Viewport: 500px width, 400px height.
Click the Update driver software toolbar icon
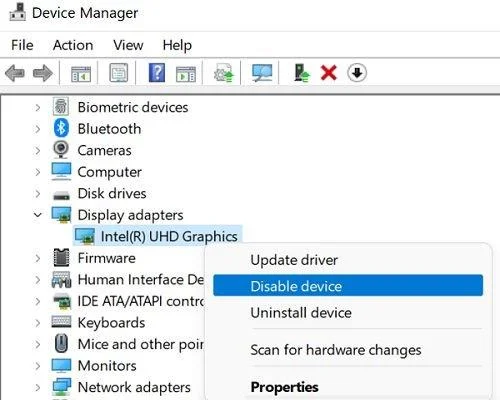click(x=224, y=73)
